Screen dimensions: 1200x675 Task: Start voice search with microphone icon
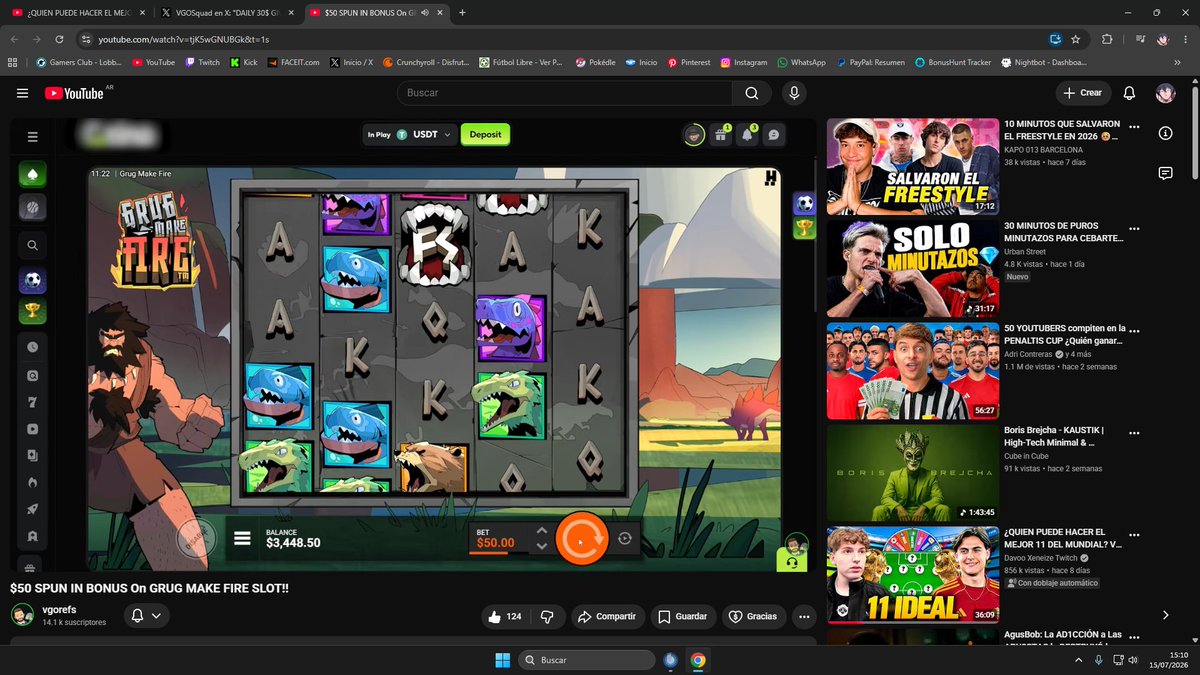[794, 93]
